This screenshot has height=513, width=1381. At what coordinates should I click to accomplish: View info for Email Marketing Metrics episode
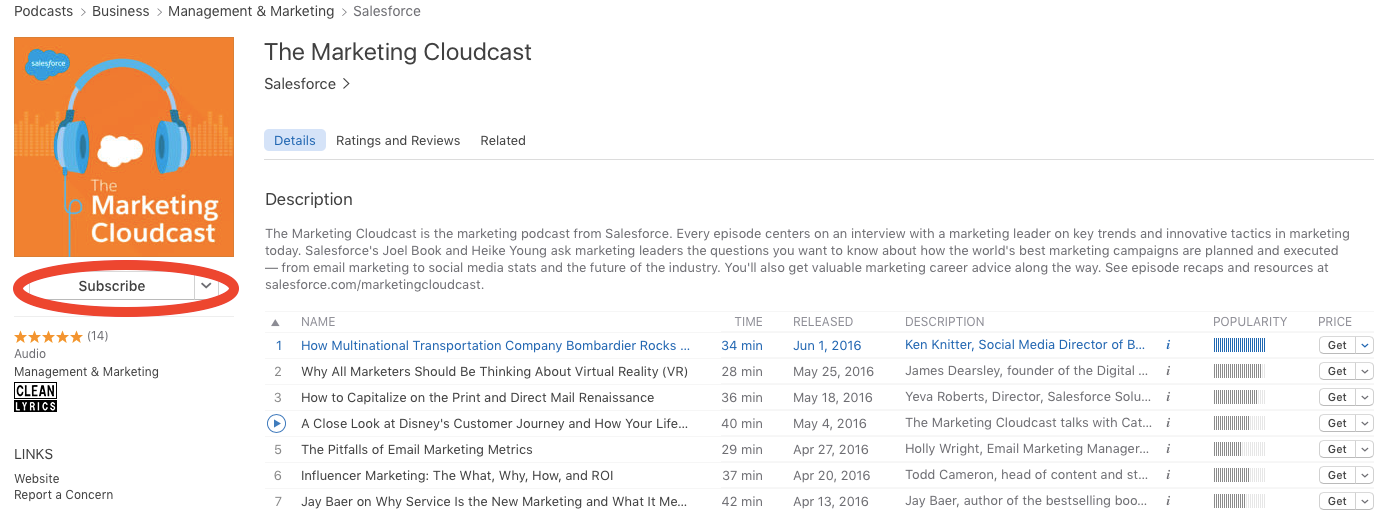1168,449
